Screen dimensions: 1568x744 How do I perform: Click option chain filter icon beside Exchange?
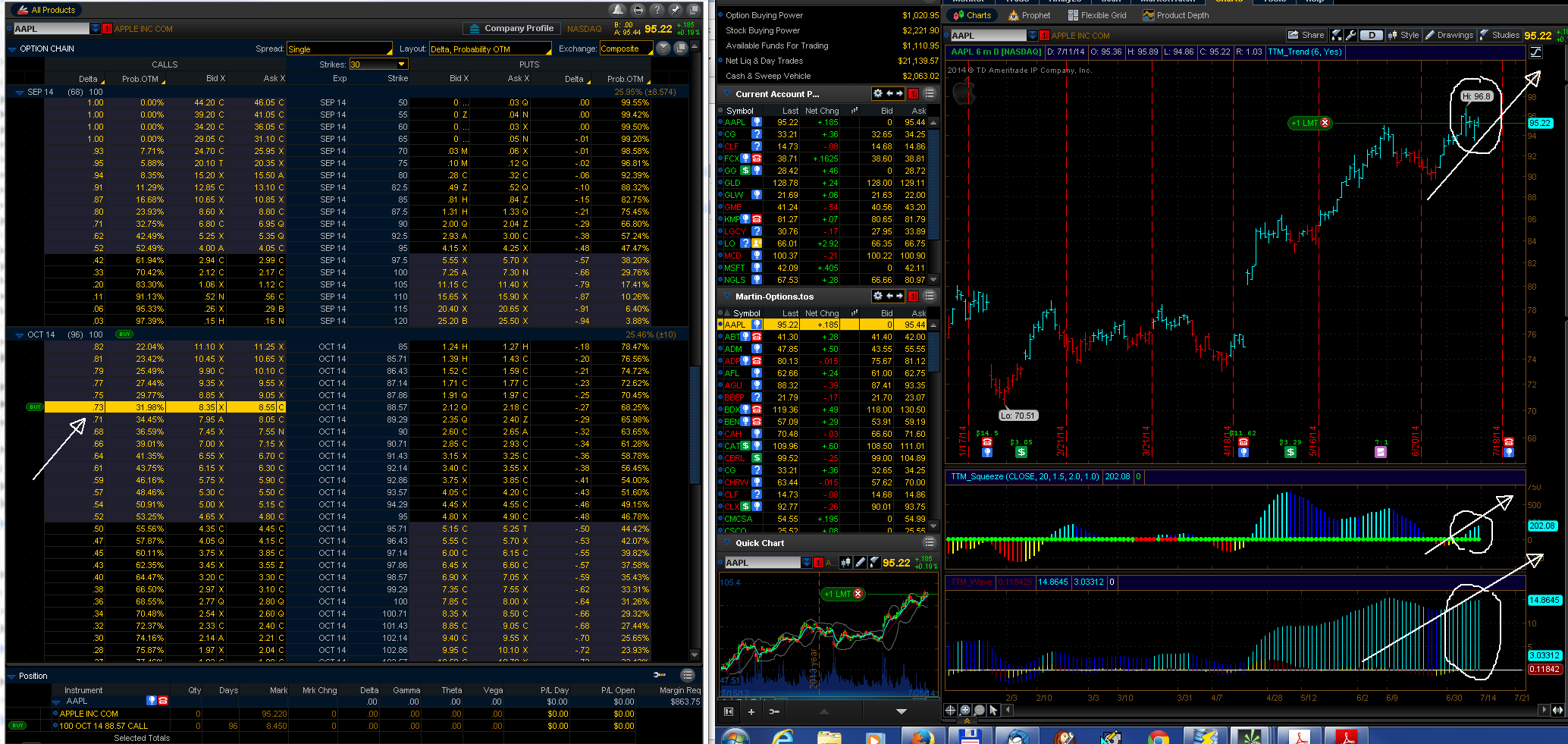(x=663, y=49)
